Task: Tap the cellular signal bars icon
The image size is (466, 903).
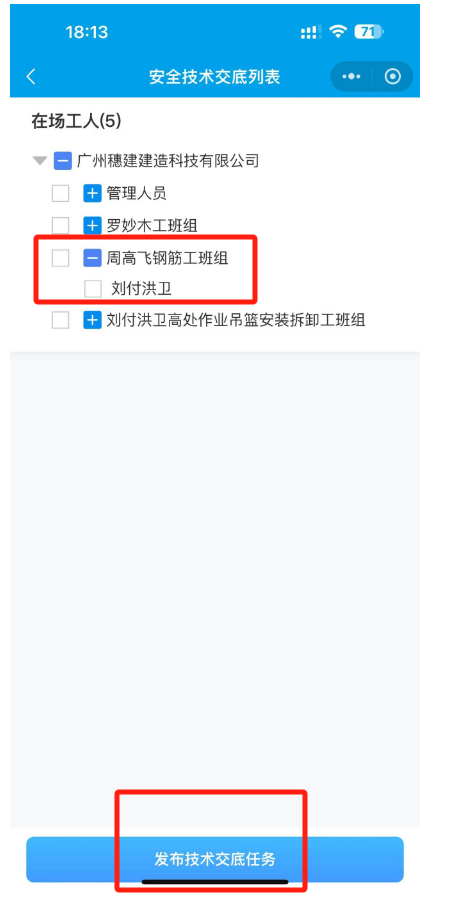Action: coord(311,32)
